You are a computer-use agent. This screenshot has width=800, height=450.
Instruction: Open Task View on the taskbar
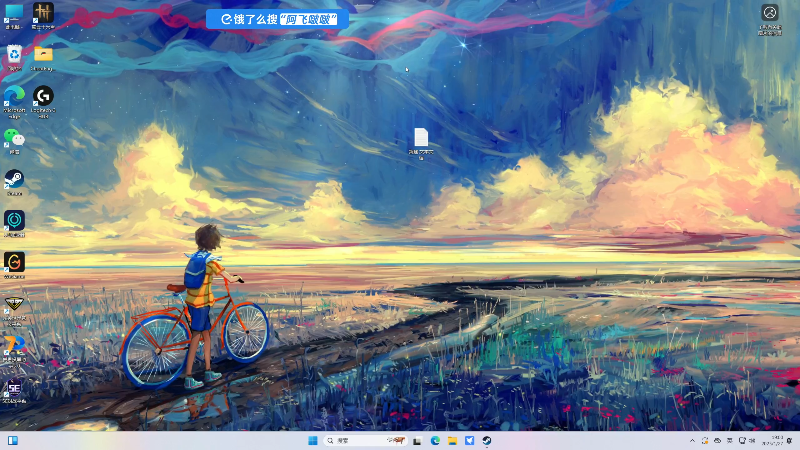coord(417,441)
